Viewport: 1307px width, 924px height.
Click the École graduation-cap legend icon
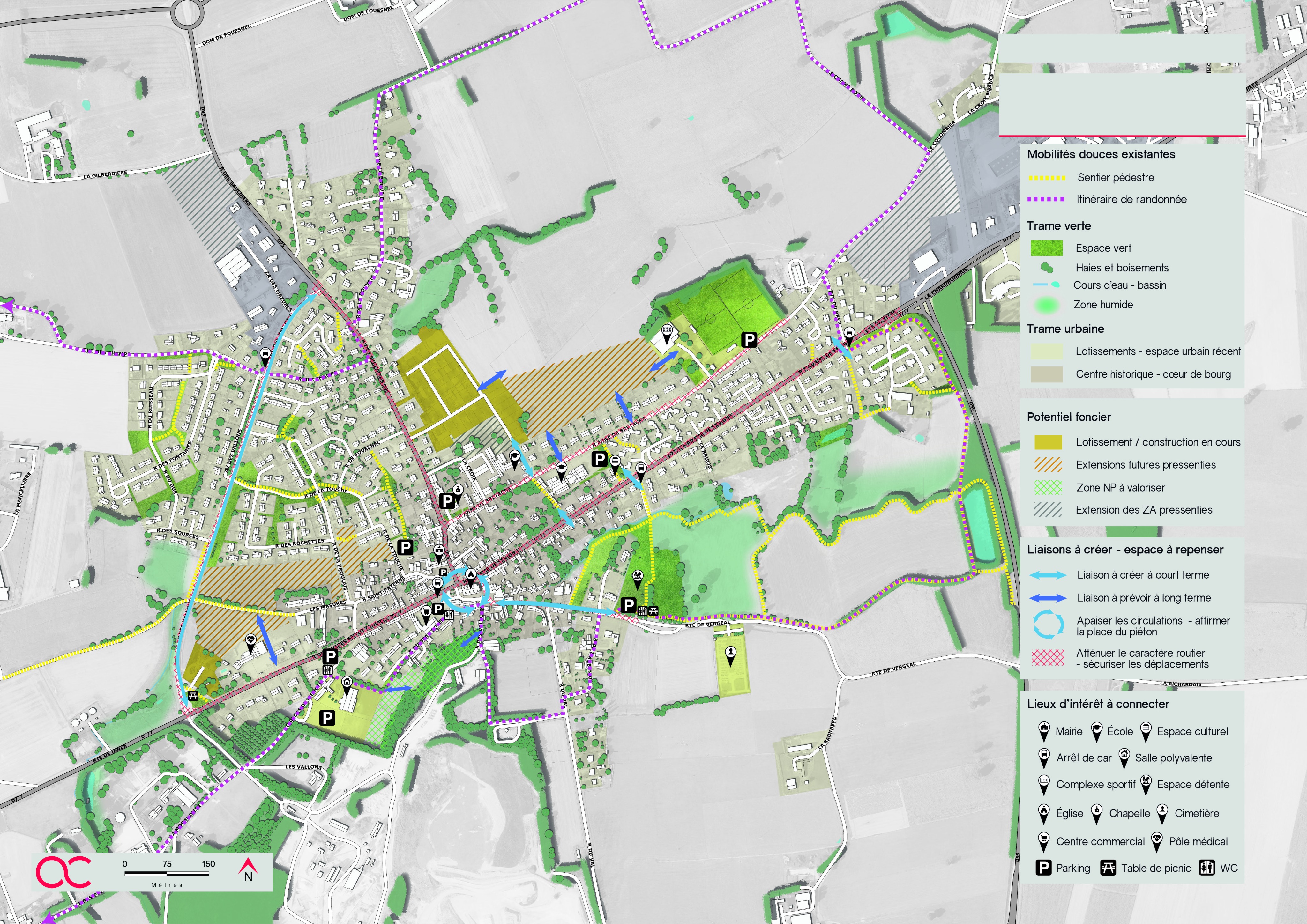1096,731
